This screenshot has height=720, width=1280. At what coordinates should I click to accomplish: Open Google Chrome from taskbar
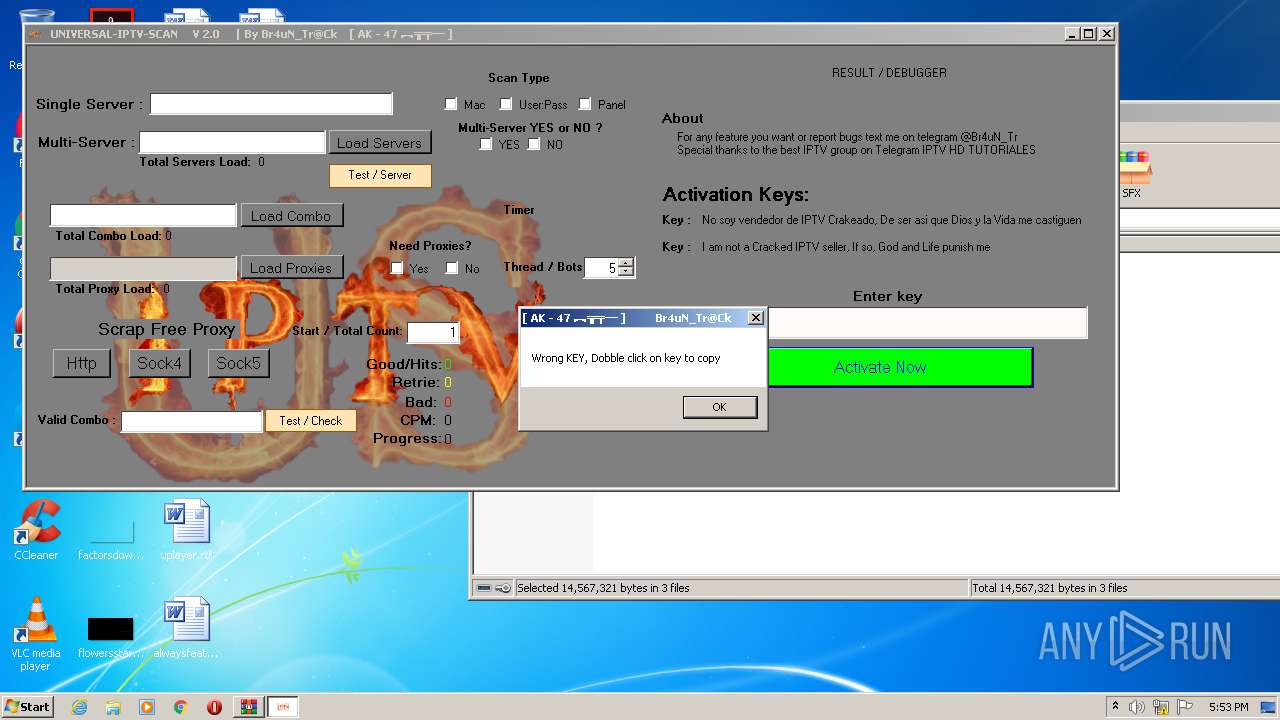(180, 707)
